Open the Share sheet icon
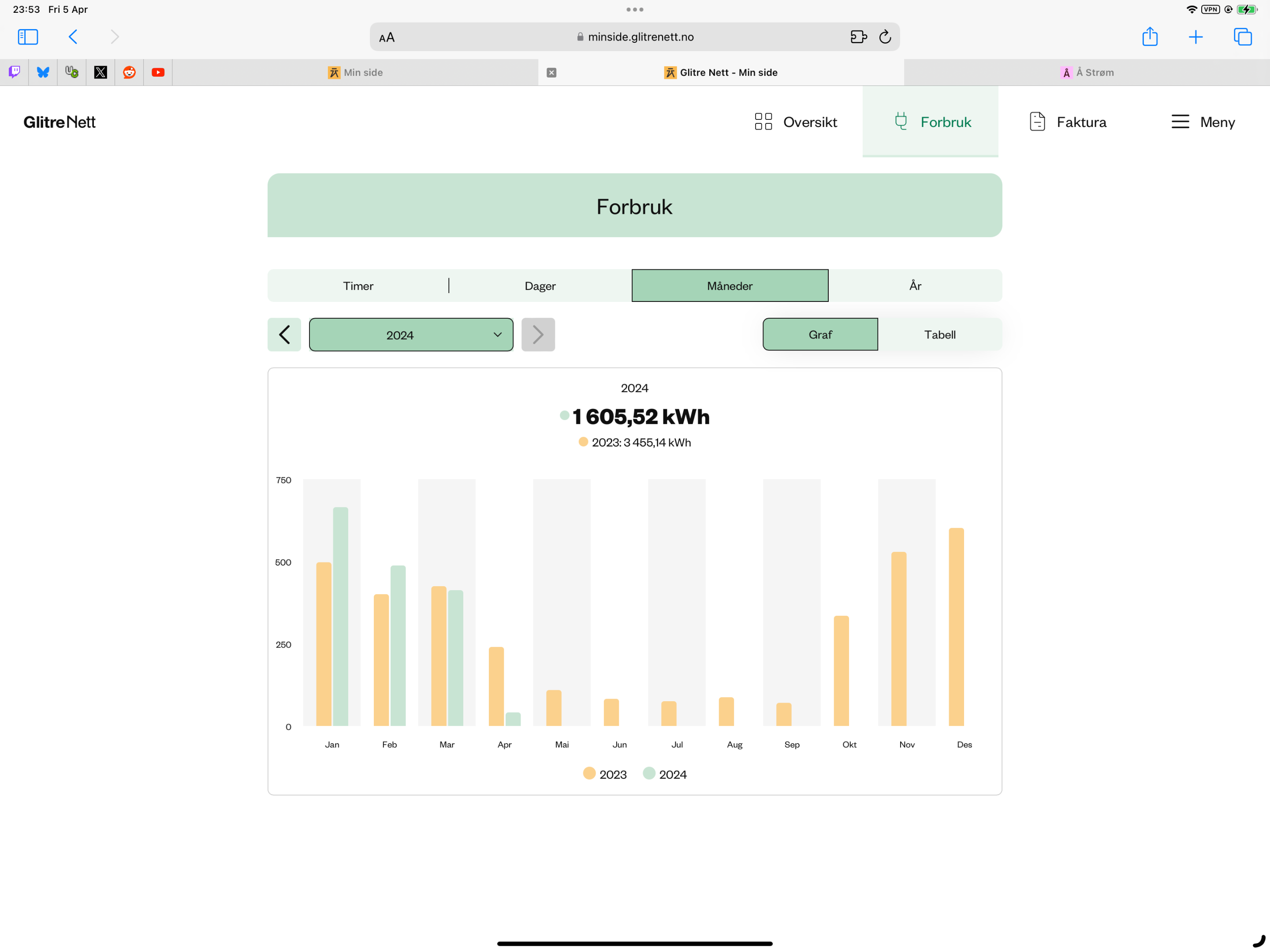1270x952 pixels. pos(1149,36)
